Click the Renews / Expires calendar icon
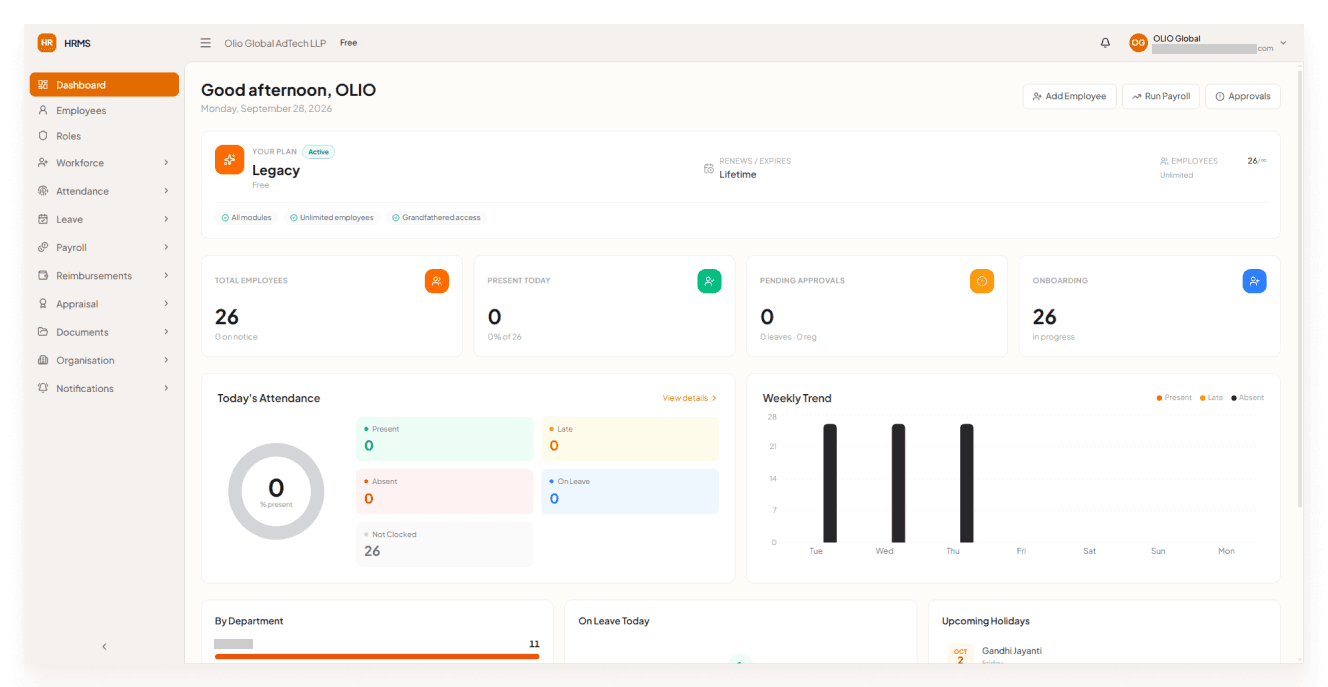The width and height of the screenshot is (1328, 687). click(x=709, y=168)
